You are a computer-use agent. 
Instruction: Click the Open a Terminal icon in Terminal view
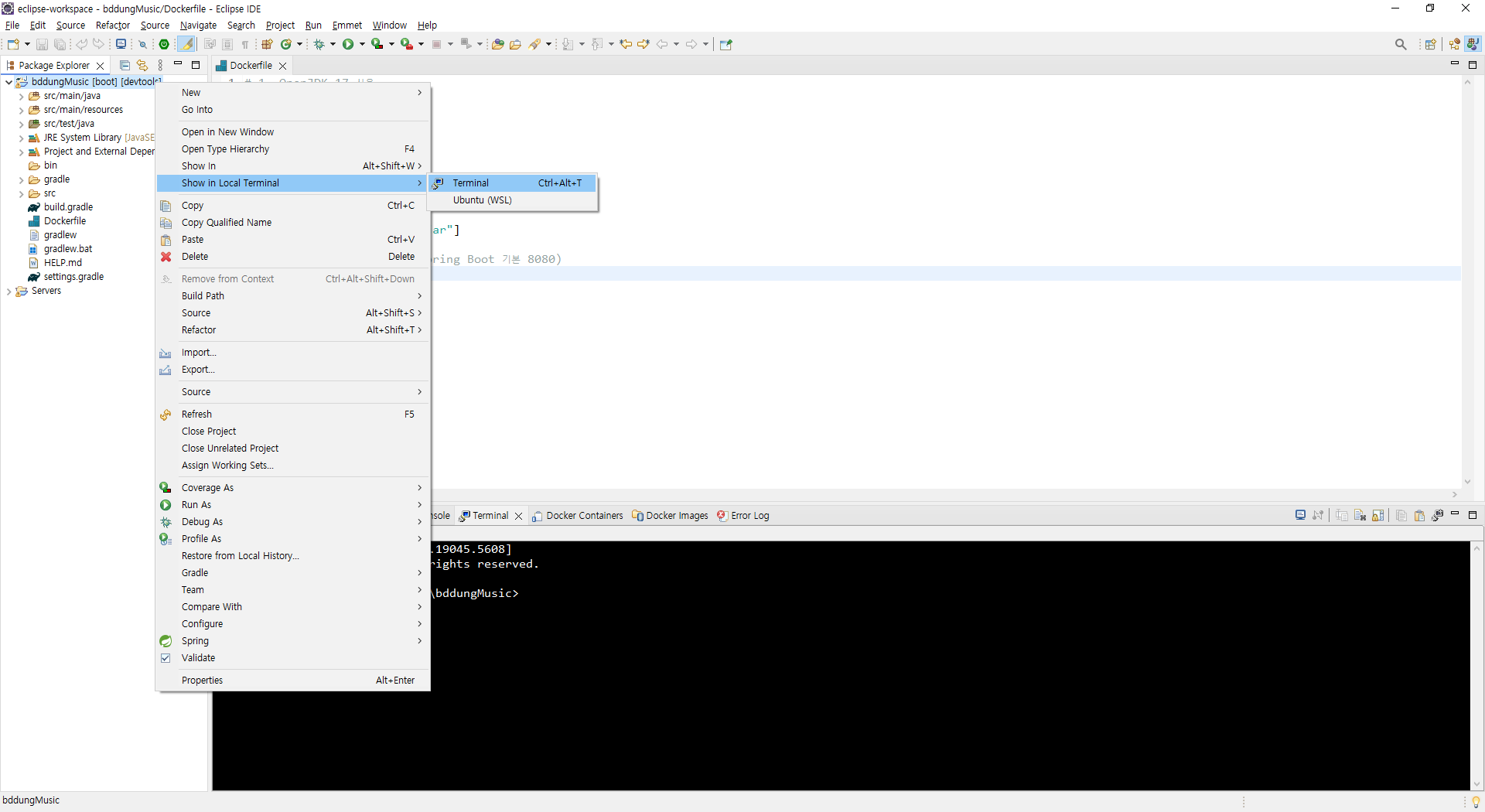pos(1300,515)
